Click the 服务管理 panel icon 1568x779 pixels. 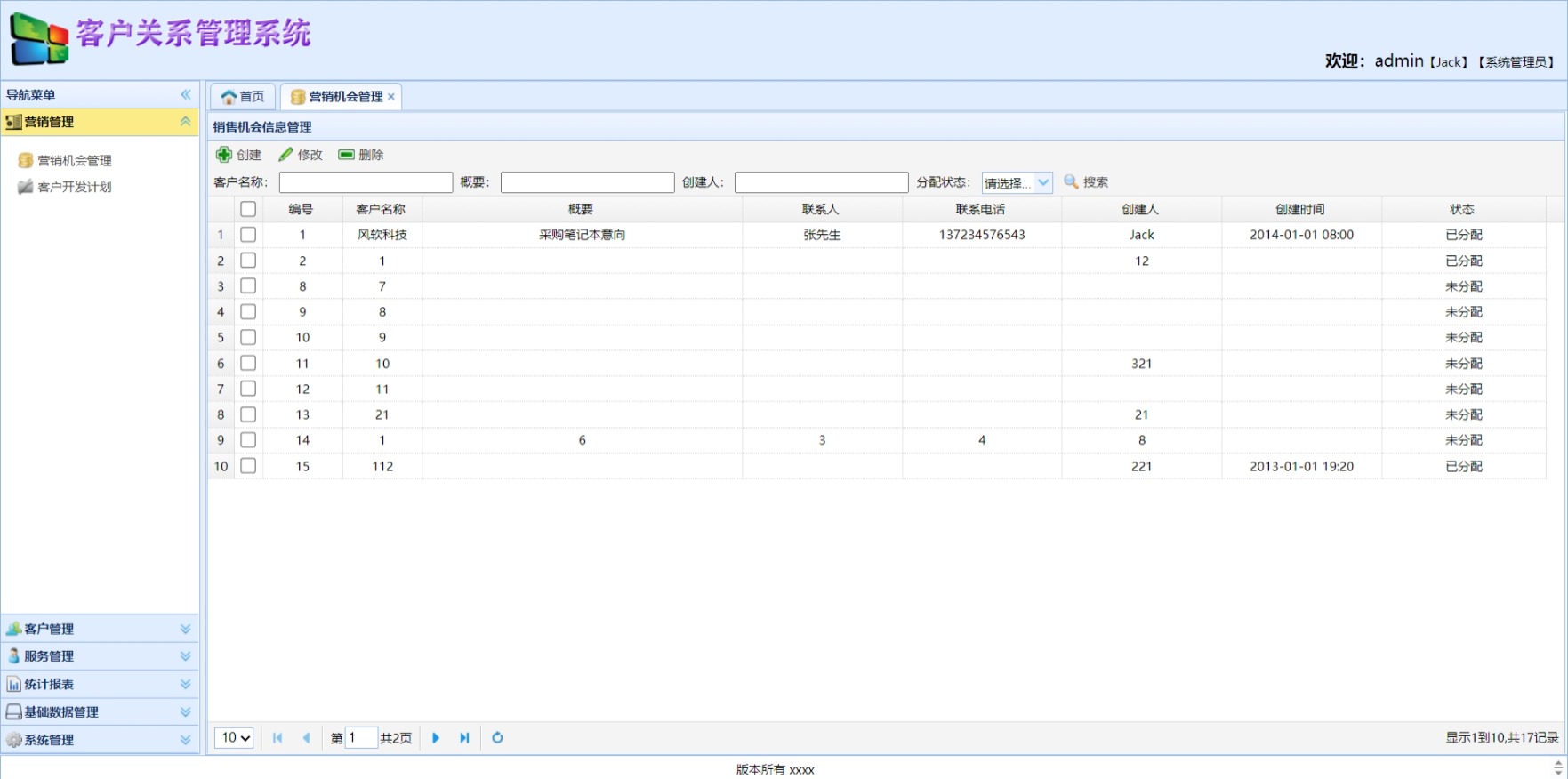click(x=13, y=656)
